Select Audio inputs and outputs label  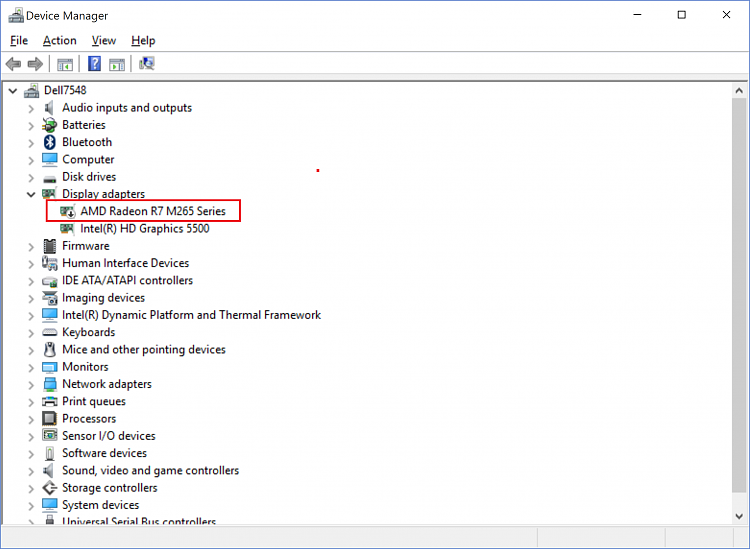pos(127,108)
